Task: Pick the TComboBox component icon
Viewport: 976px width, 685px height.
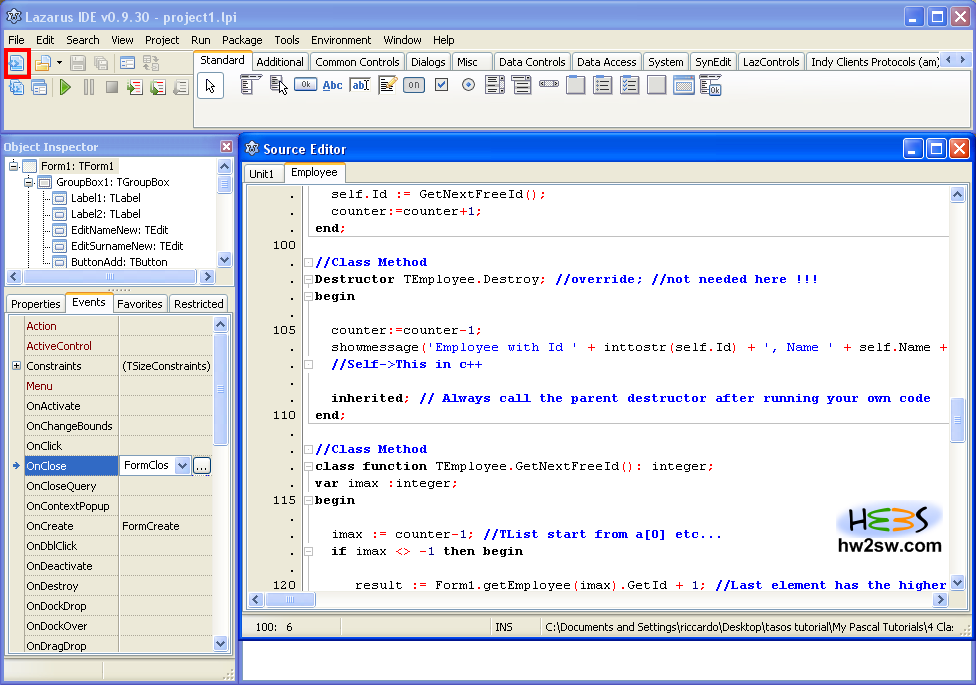Action: pos(522,85)
